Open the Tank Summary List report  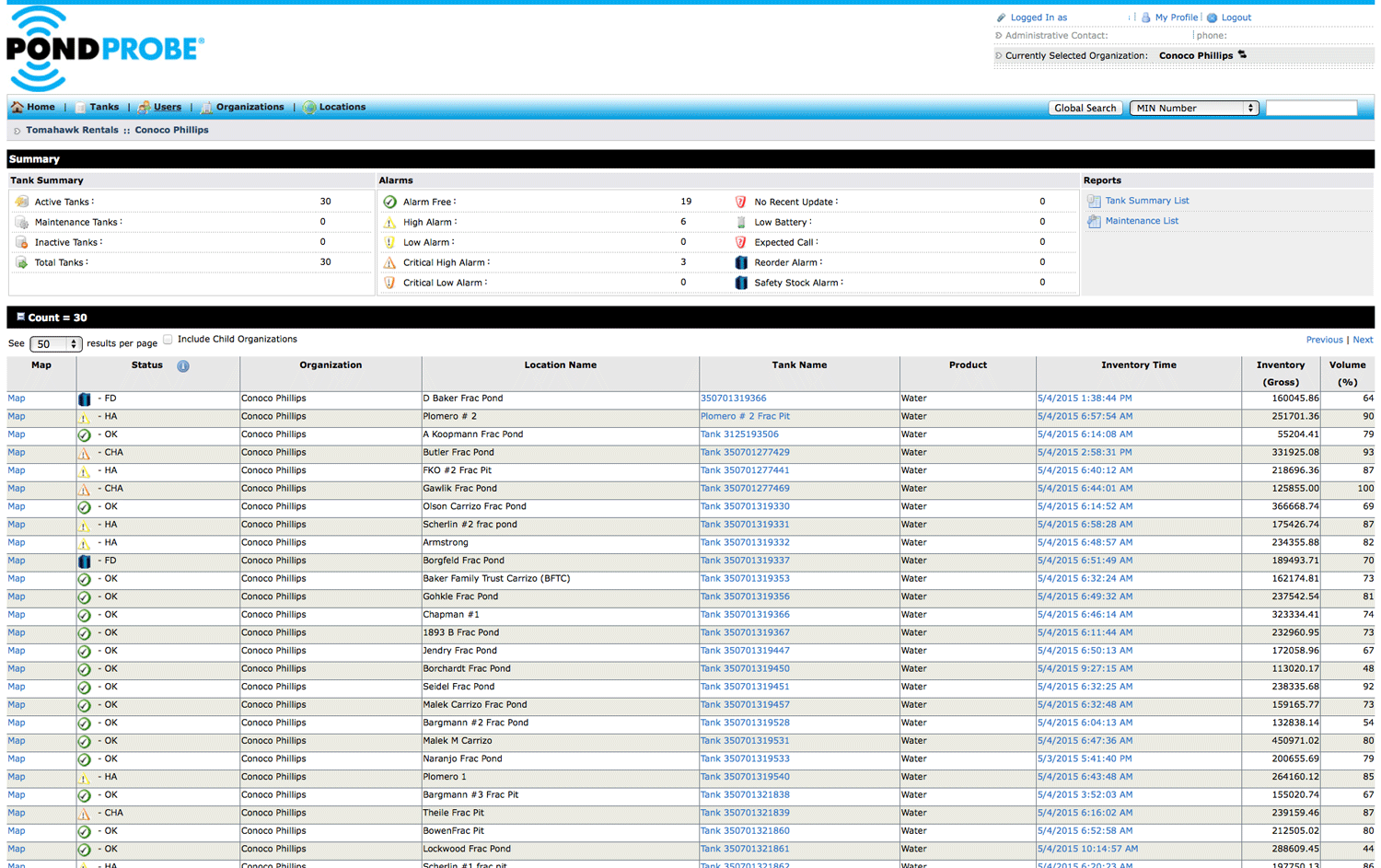(x=1146, y=201)
